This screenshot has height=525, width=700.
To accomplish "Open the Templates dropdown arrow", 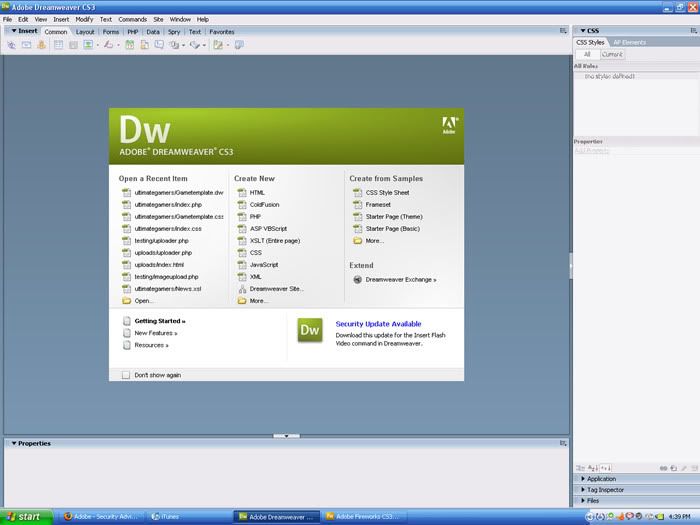I will pyautogui.click(x=228, y=45).
